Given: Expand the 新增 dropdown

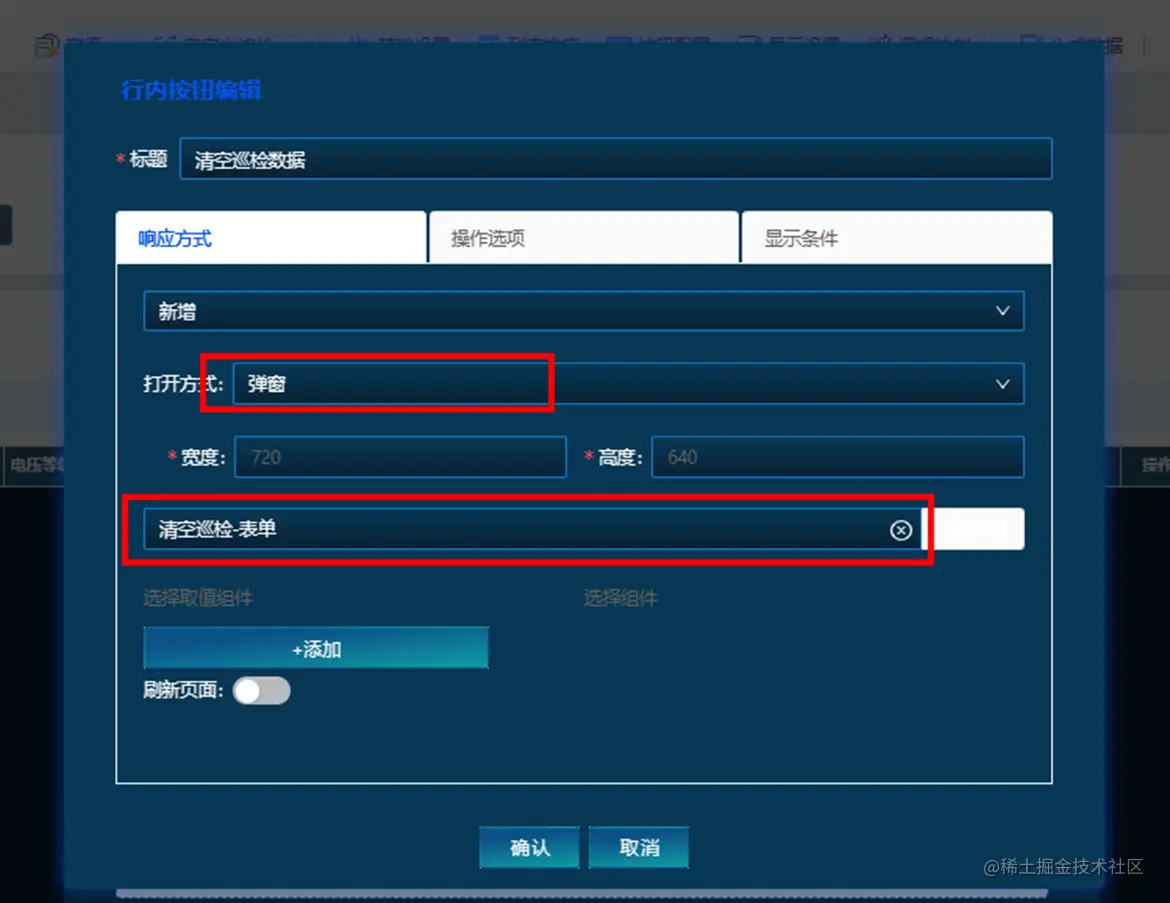Looking at the screenshot, I should coord(584,311).
